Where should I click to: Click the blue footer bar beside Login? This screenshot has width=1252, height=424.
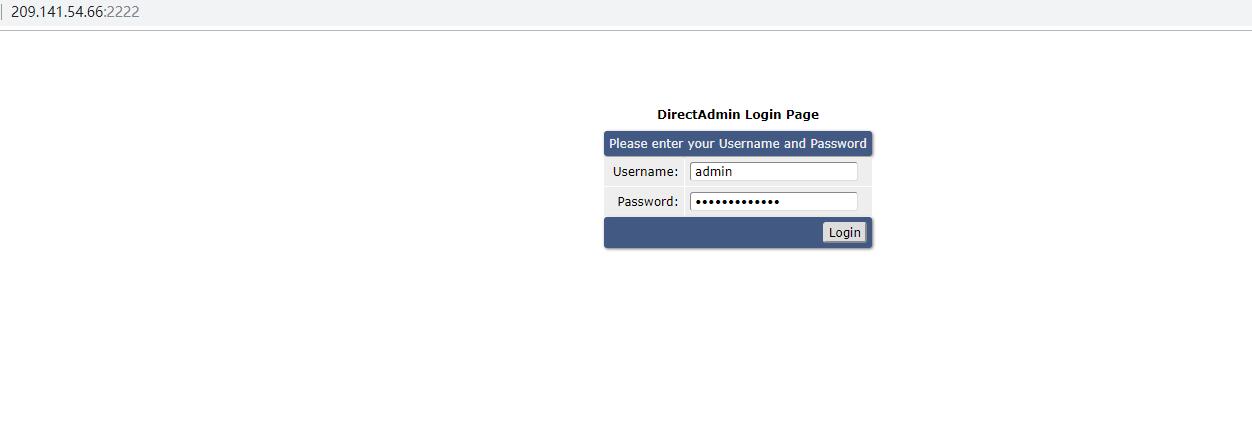tap(713, 232)
